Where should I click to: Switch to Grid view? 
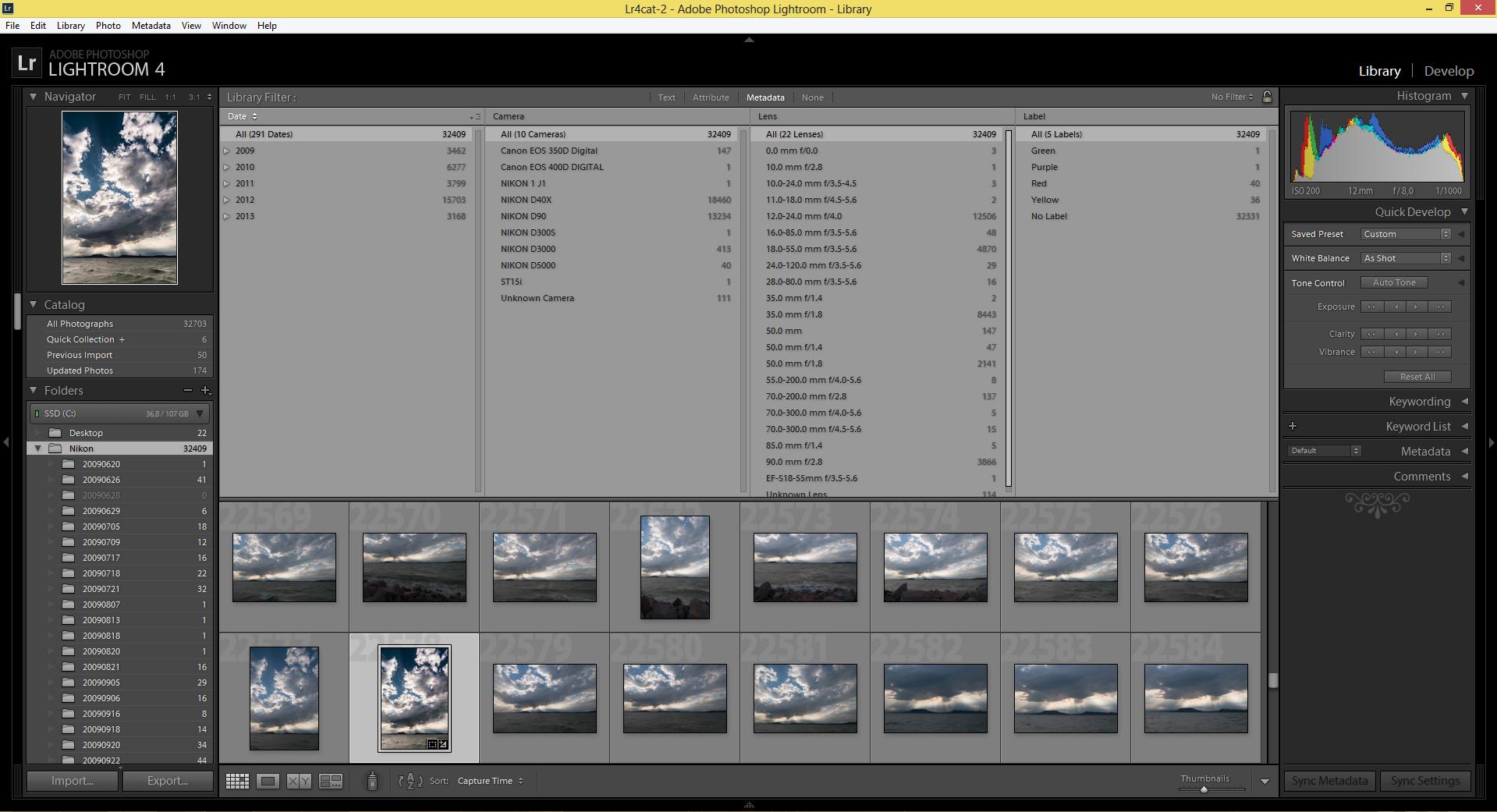(237, 781)
